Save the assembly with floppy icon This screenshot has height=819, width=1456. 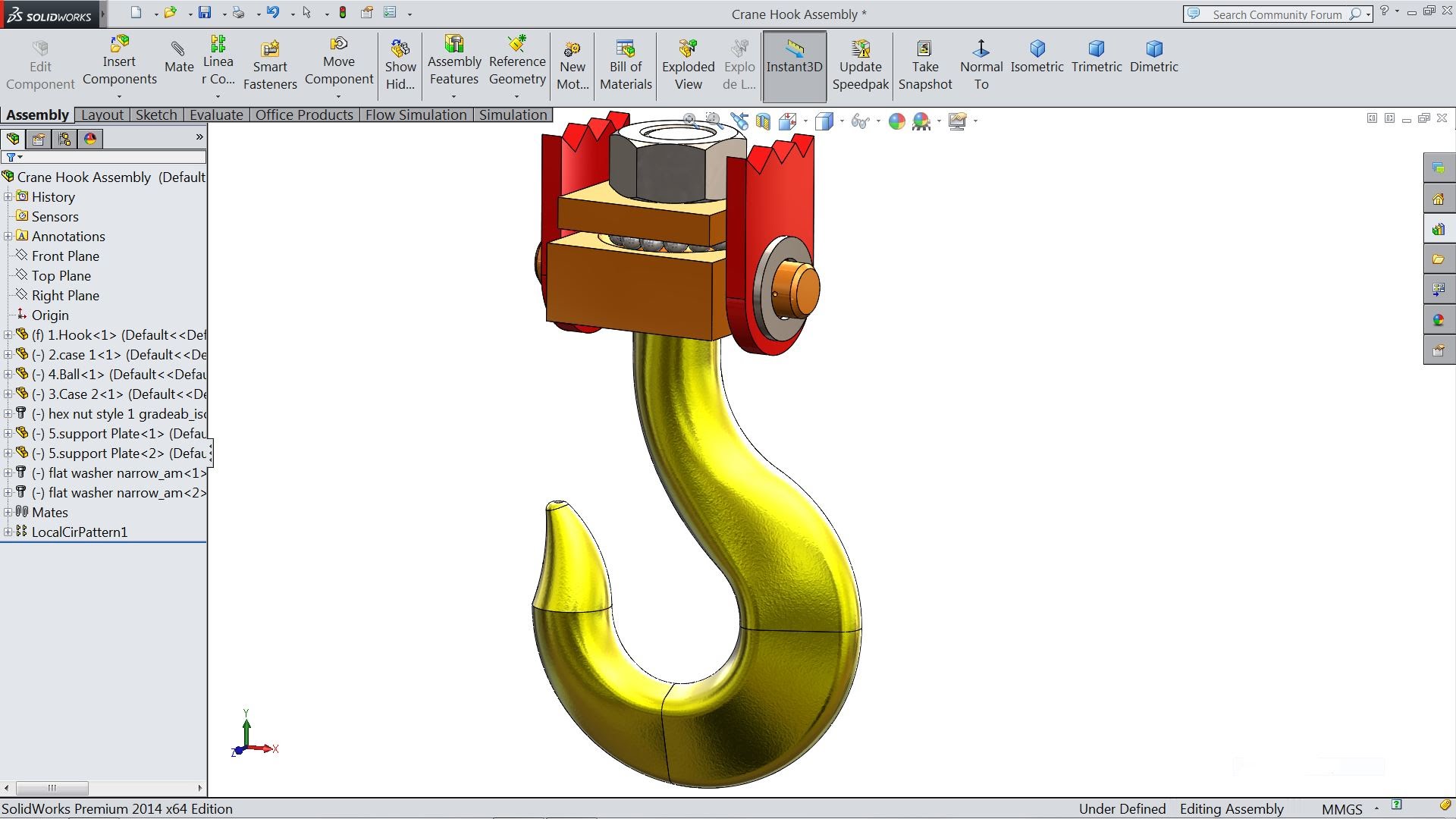pyautogui.click(x=205, y=12)
